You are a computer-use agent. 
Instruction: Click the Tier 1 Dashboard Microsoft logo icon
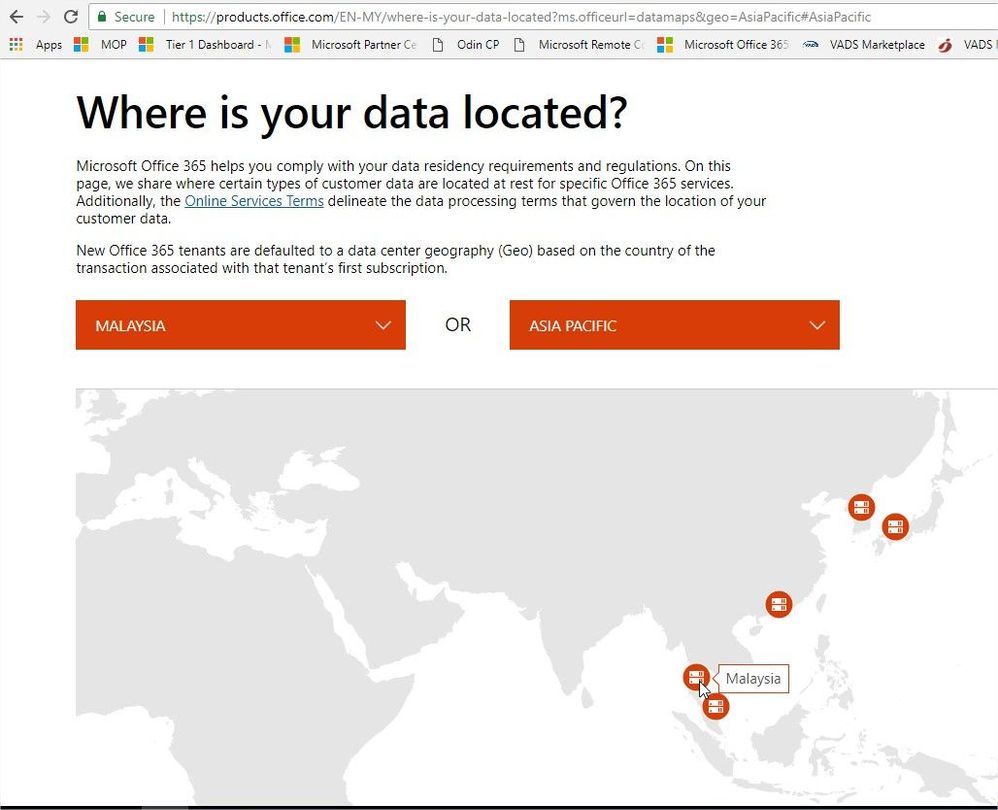click(146, 45)
